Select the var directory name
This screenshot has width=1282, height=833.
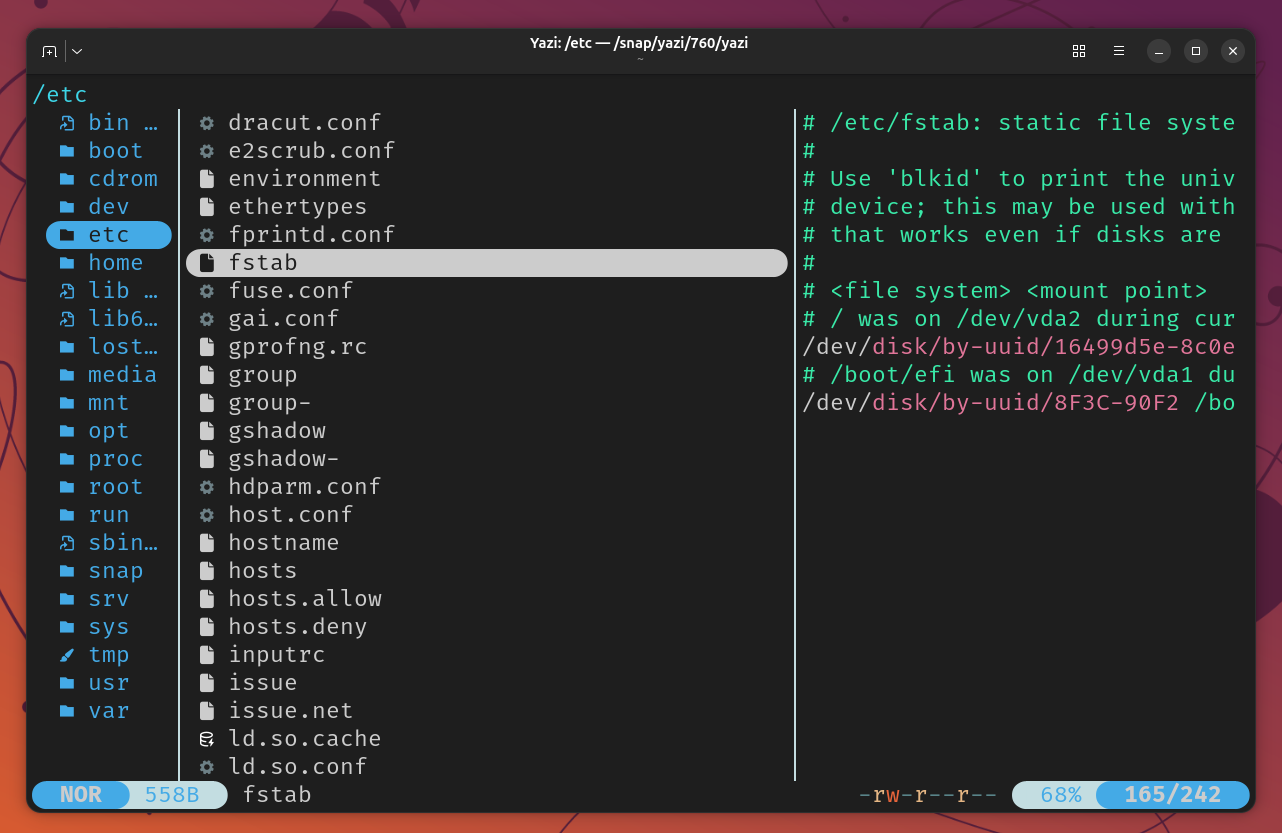(109, 711)
